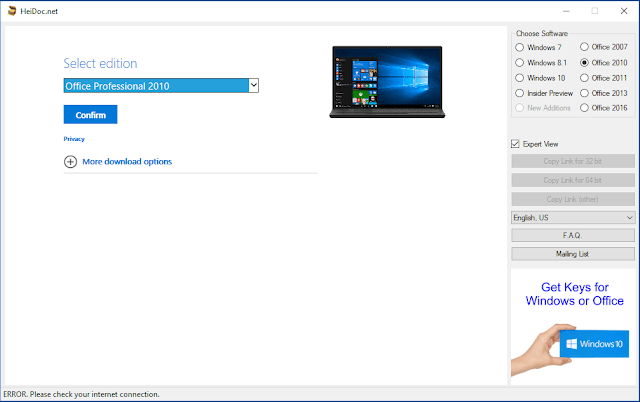Click Copy Link for 32 bit button
The height and width of the screenshot is (402, 640).
573,161
